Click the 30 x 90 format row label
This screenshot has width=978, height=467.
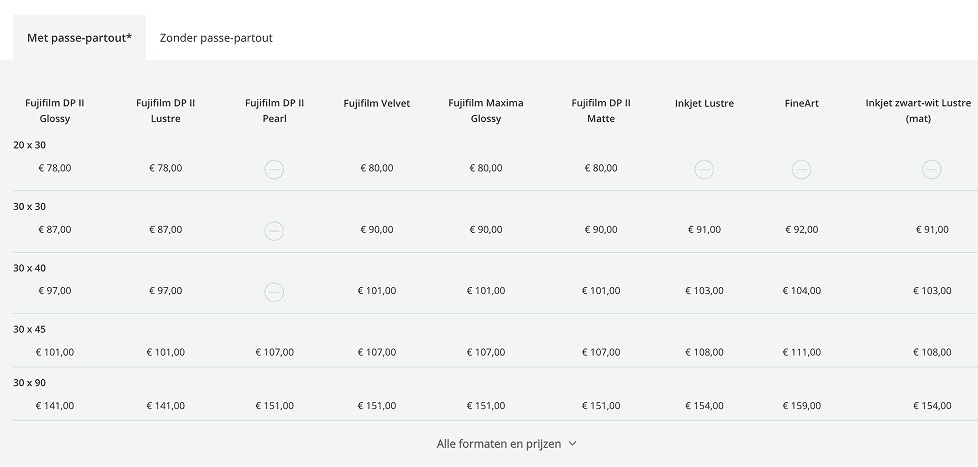point(29,383)
